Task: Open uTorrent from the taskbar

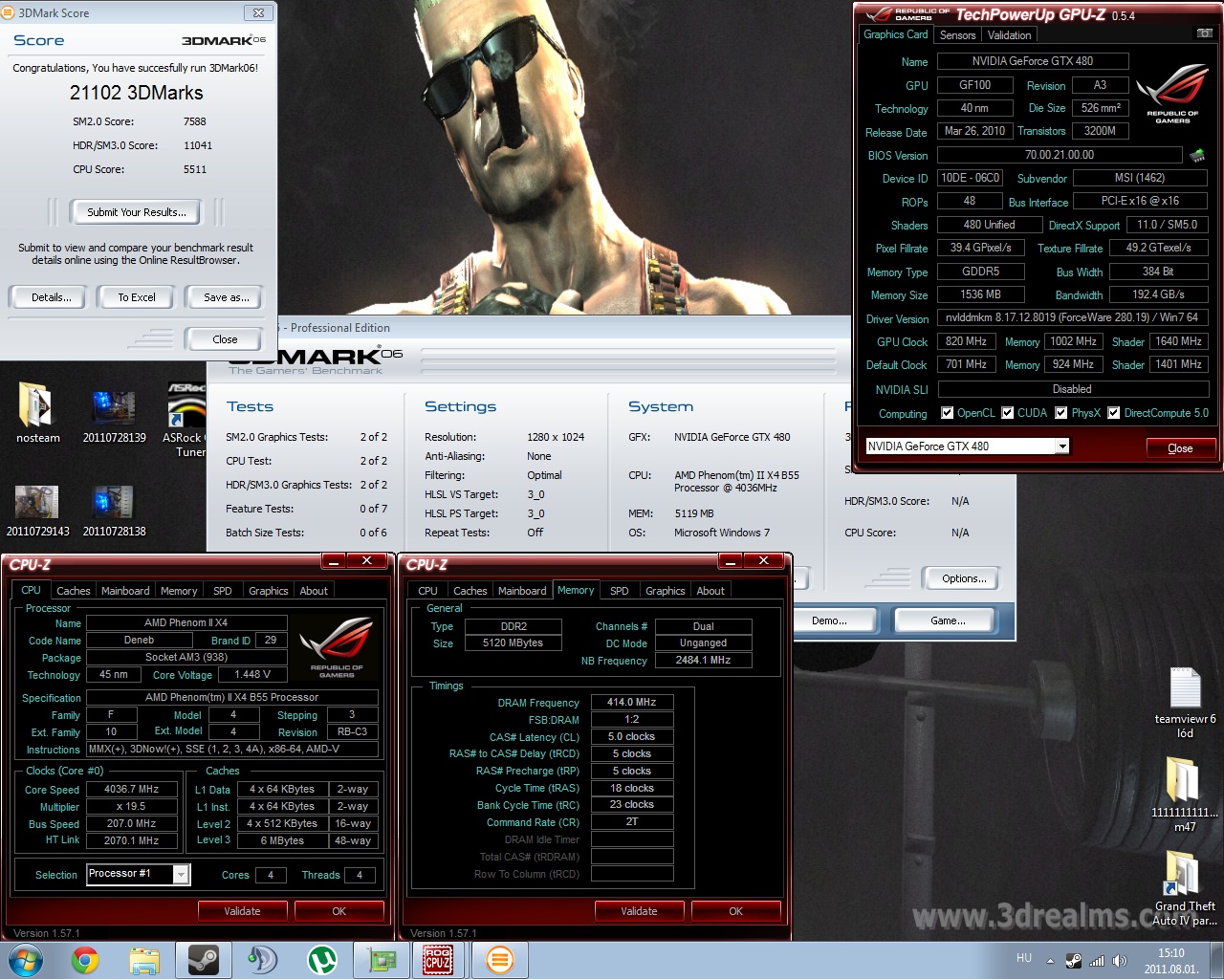Action: coord(321,960)
